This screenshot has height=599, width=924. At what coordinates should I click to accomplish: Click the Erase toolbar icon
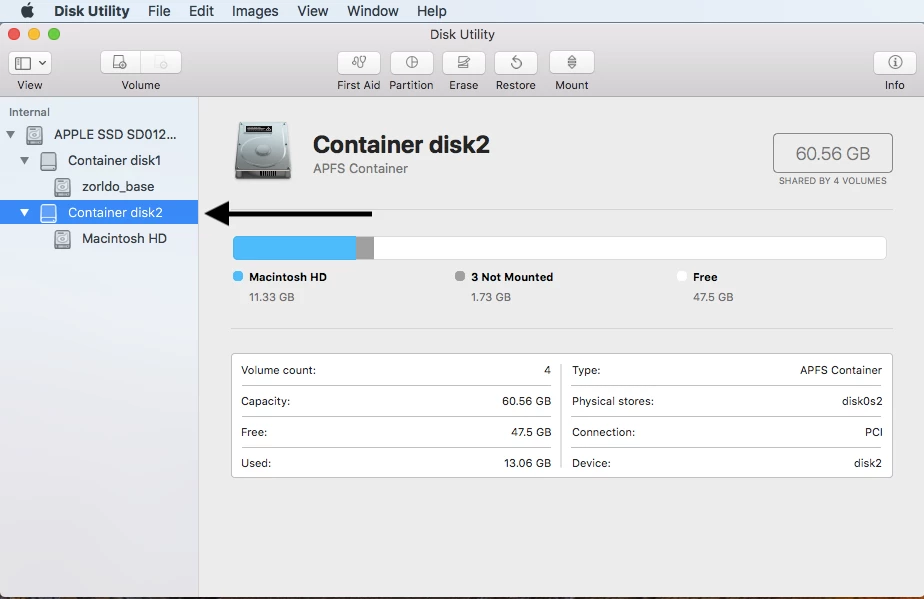point(464,62)
